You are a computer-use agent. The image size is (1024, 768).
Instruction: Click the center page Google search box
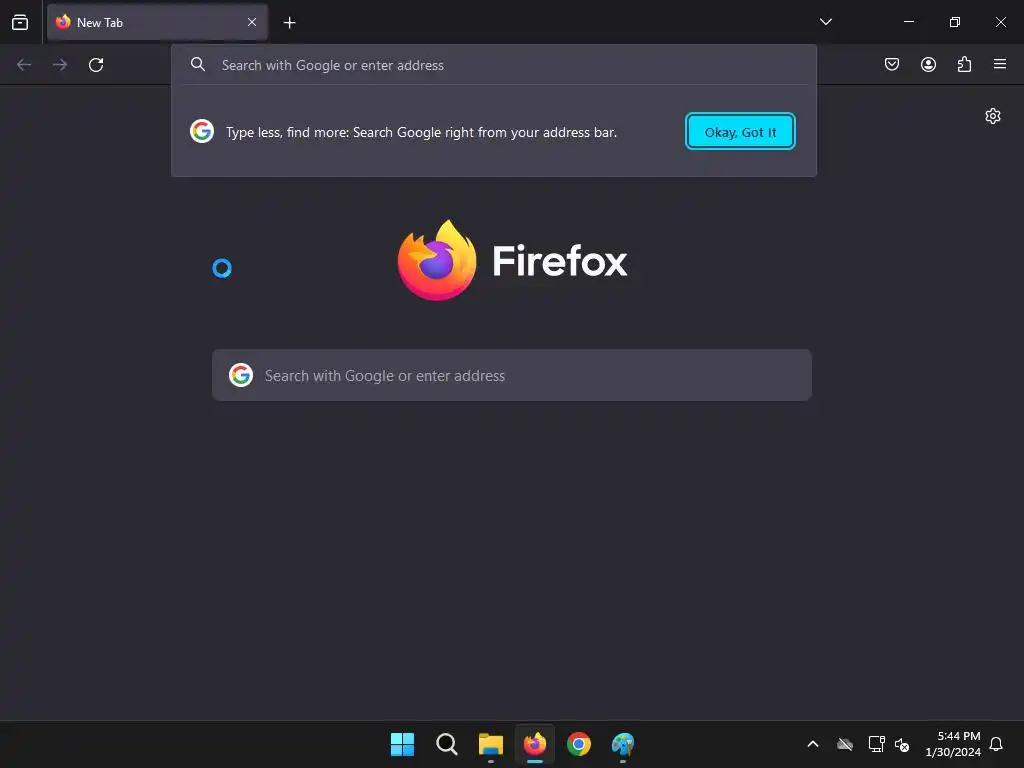tap(512, 376)
